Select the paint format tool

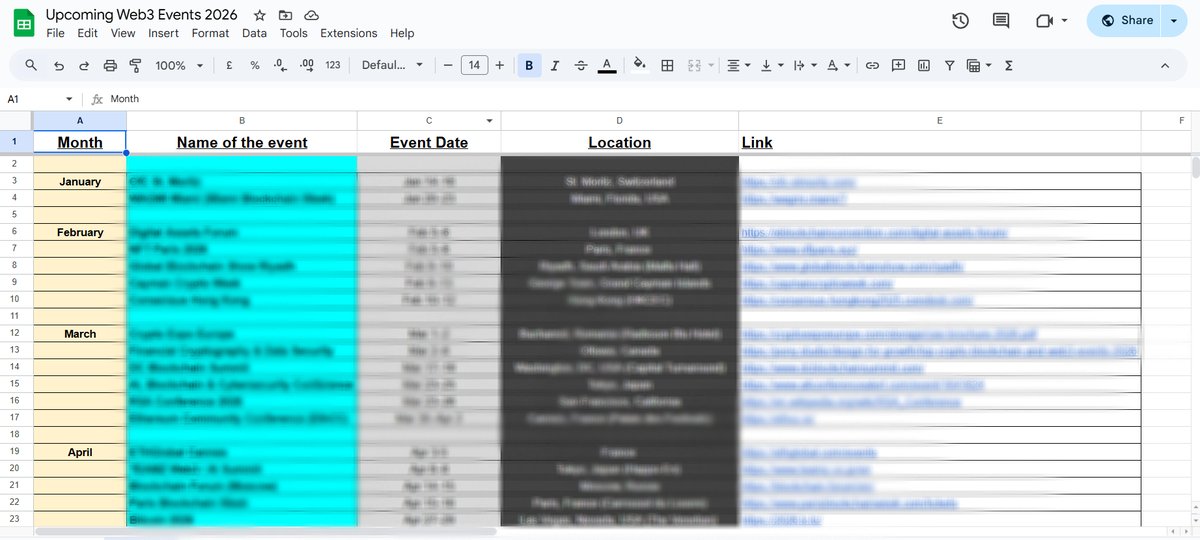point(136,65)
